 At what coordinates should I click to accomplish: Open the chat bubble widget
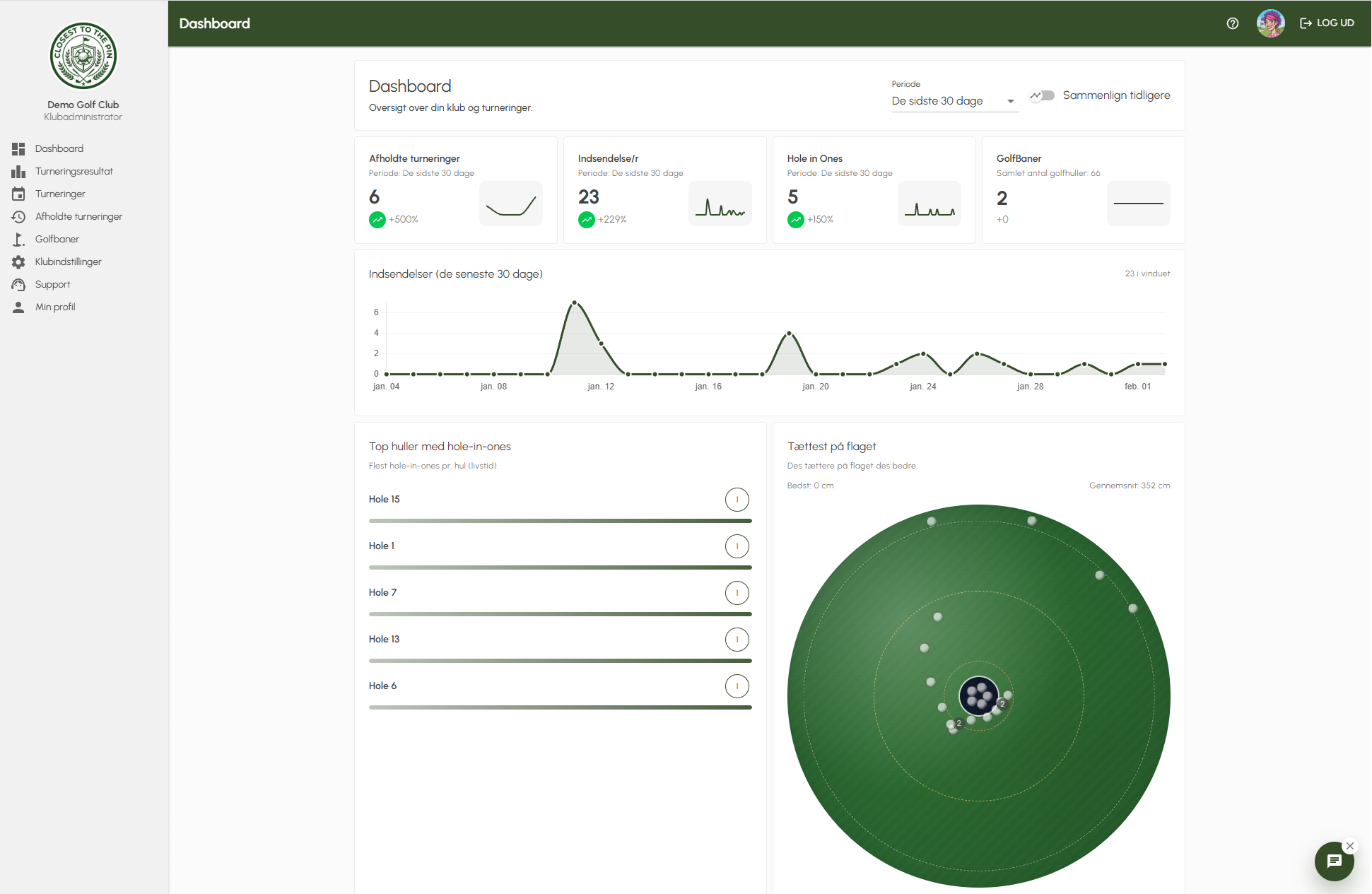point(1334,861)
